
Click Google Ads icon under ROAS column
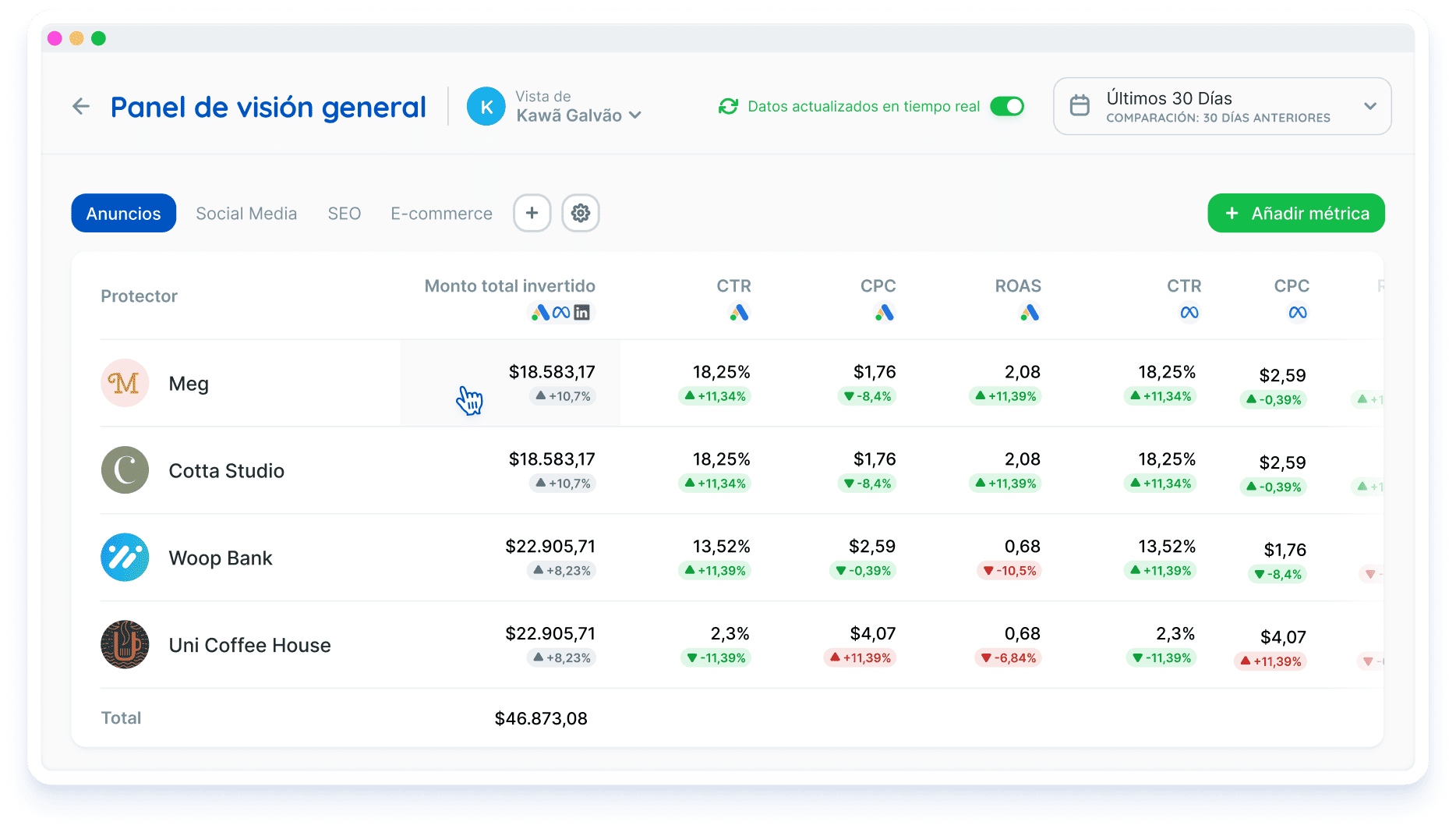tap(1030, 313)
